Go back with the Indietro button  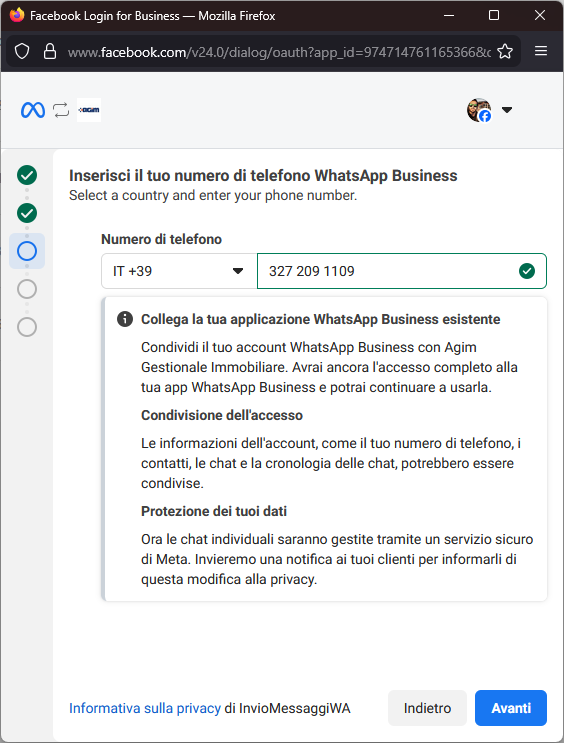pyautogui.click(x=427, y=708)
